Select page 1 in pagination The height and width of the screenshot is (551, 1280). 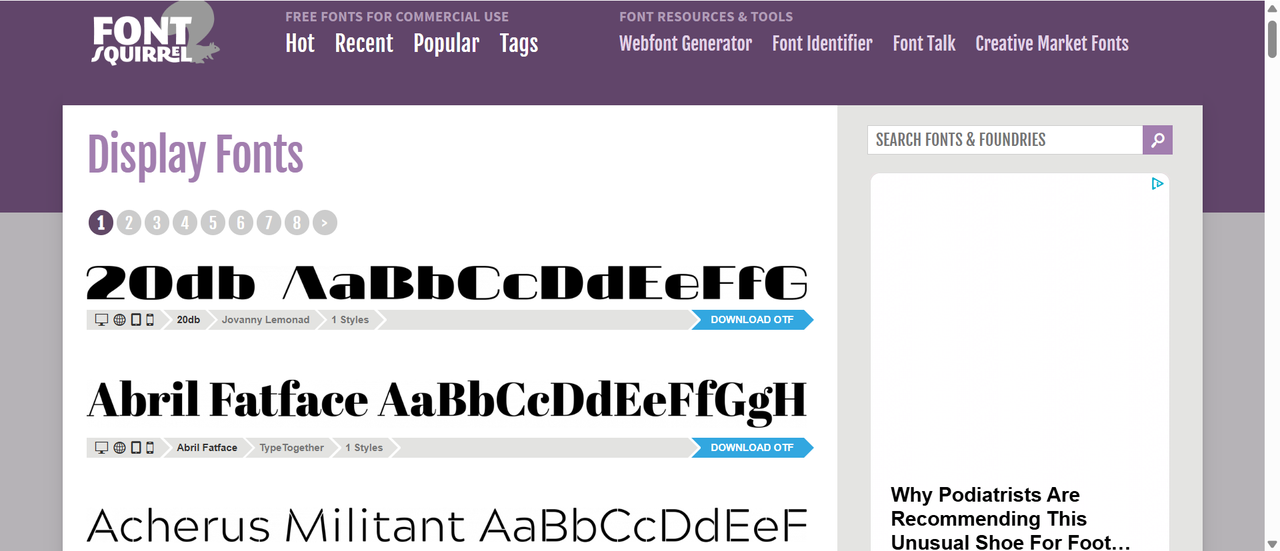click(101, 222)
